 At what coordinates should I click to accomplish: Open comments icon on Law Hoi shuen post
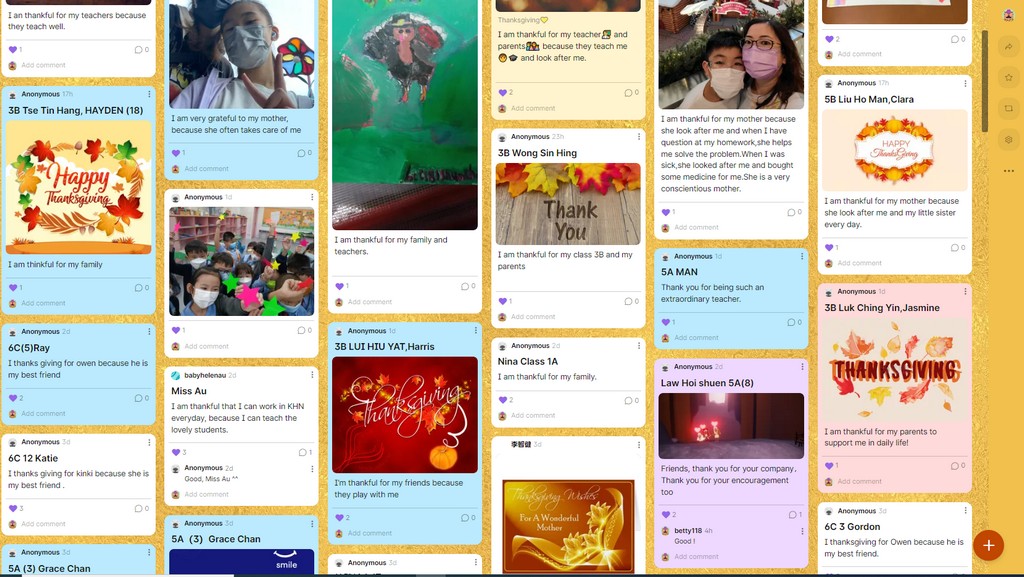(792, 515)
